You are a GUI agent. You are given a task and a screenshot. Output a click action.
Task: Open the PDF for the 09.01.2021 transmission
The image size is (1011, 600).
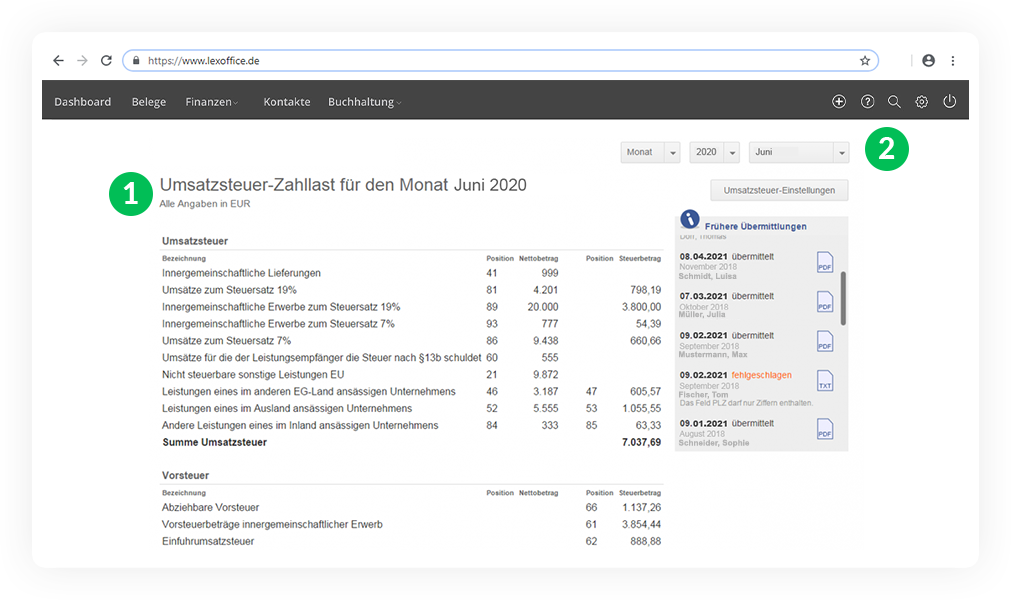click(825, 429)
